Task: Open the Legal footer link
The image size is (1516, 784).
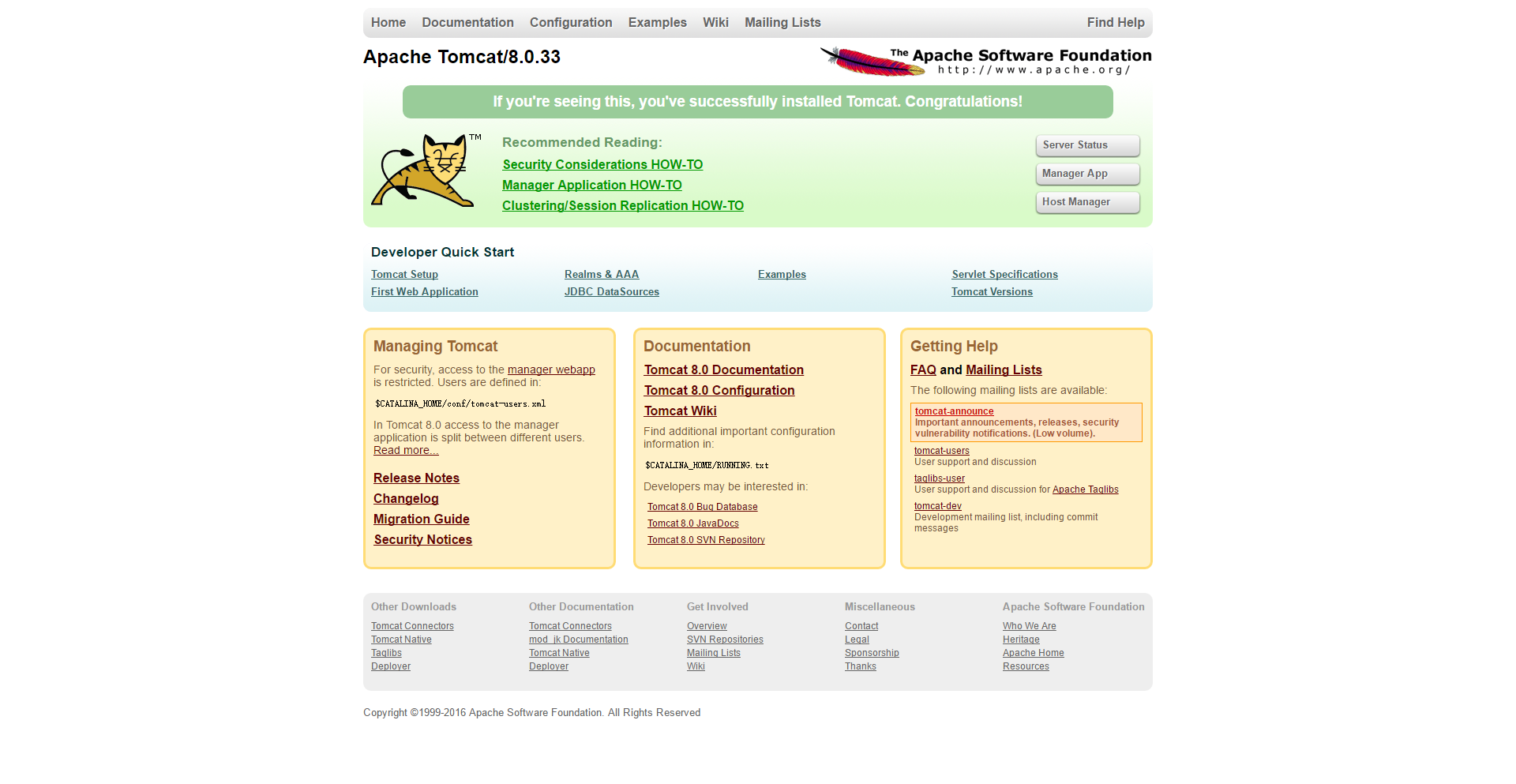Action: pos(857,640)
